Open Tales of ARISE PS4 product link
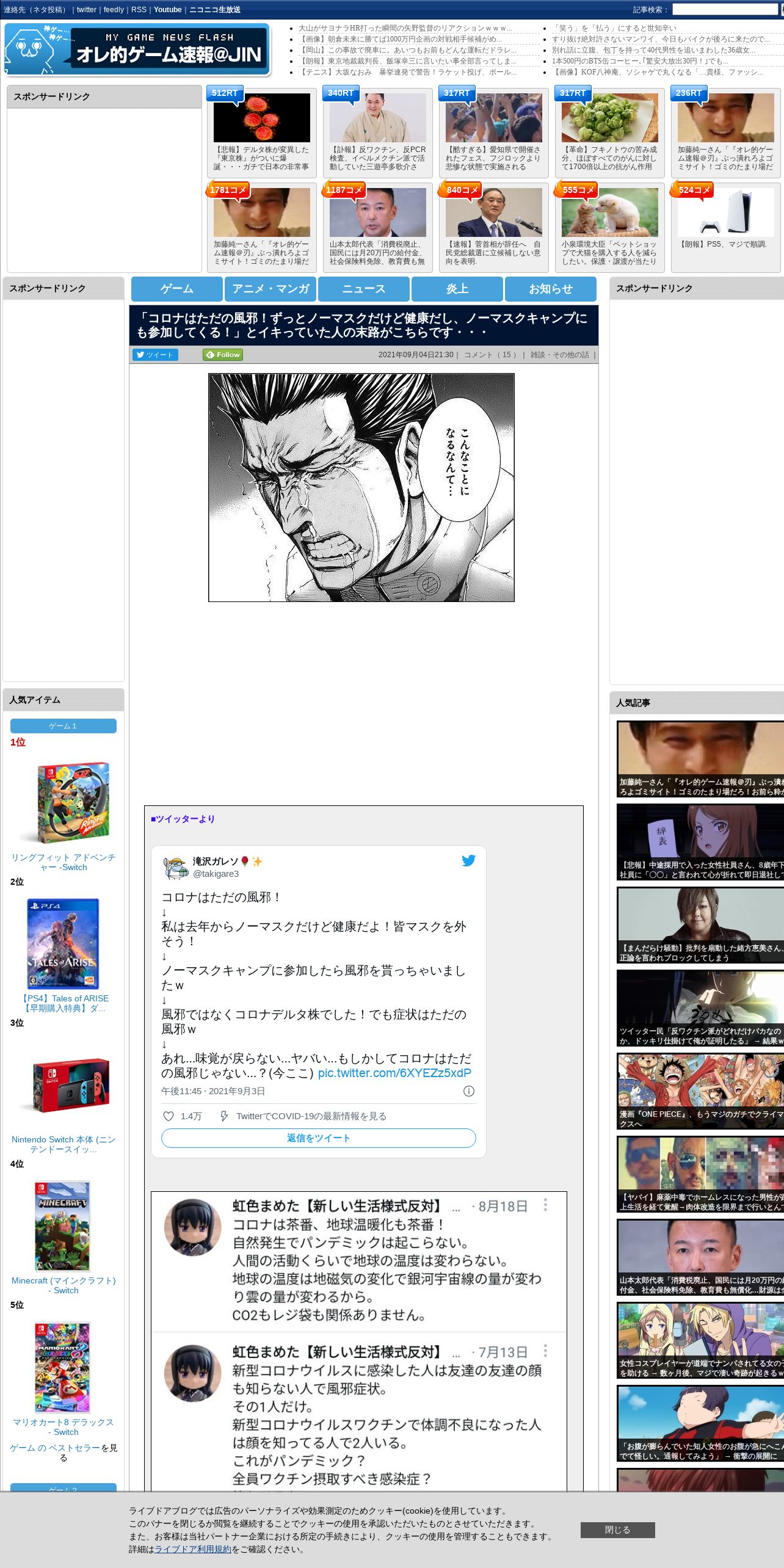The height and width of the screenshot is (1568, 784). click(x=64, y=1003)
